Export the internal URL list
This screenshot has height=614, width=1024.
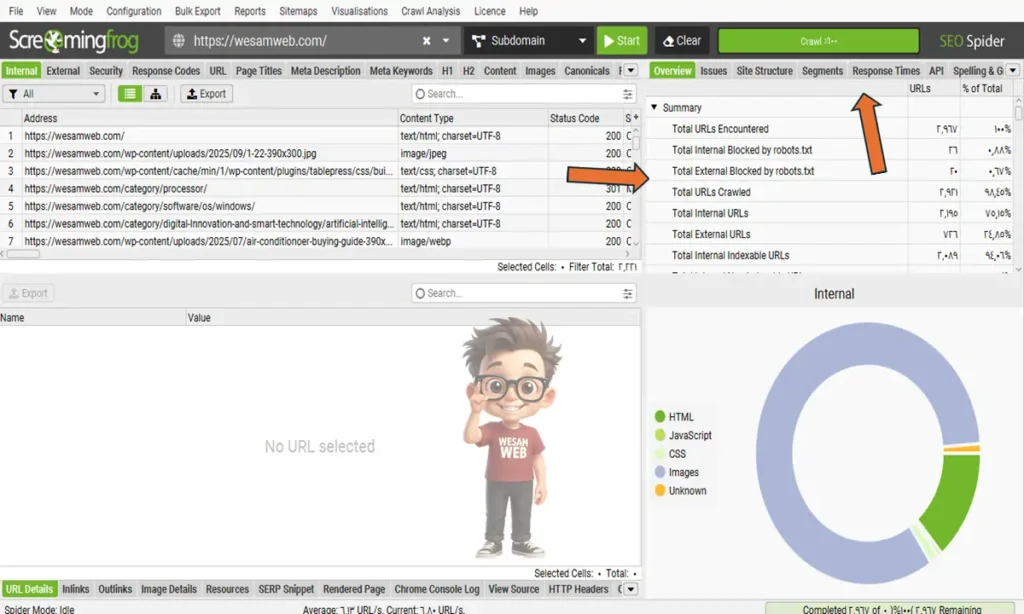205,94
